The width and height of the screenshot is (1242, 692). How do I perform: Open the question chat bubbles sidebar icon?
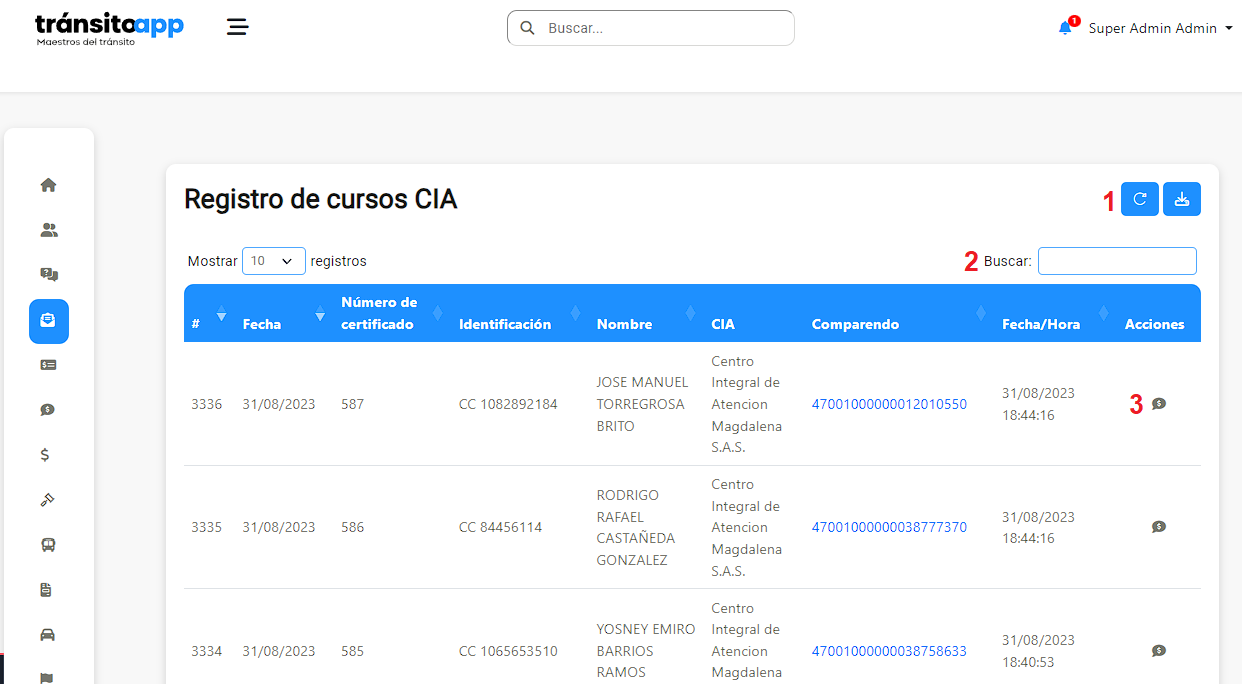tap(48, 275)
